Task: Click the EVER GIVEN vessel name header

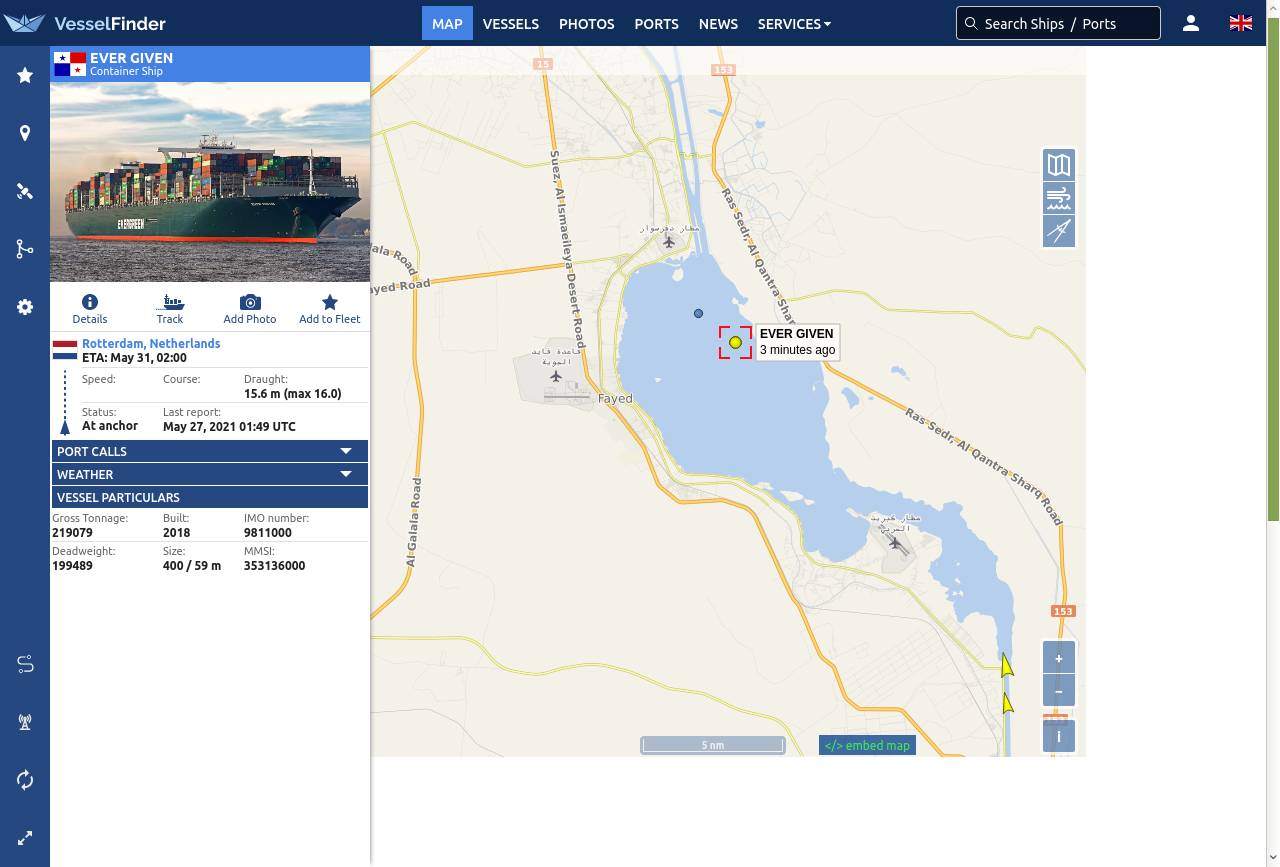Action: [x=131, y=58]
